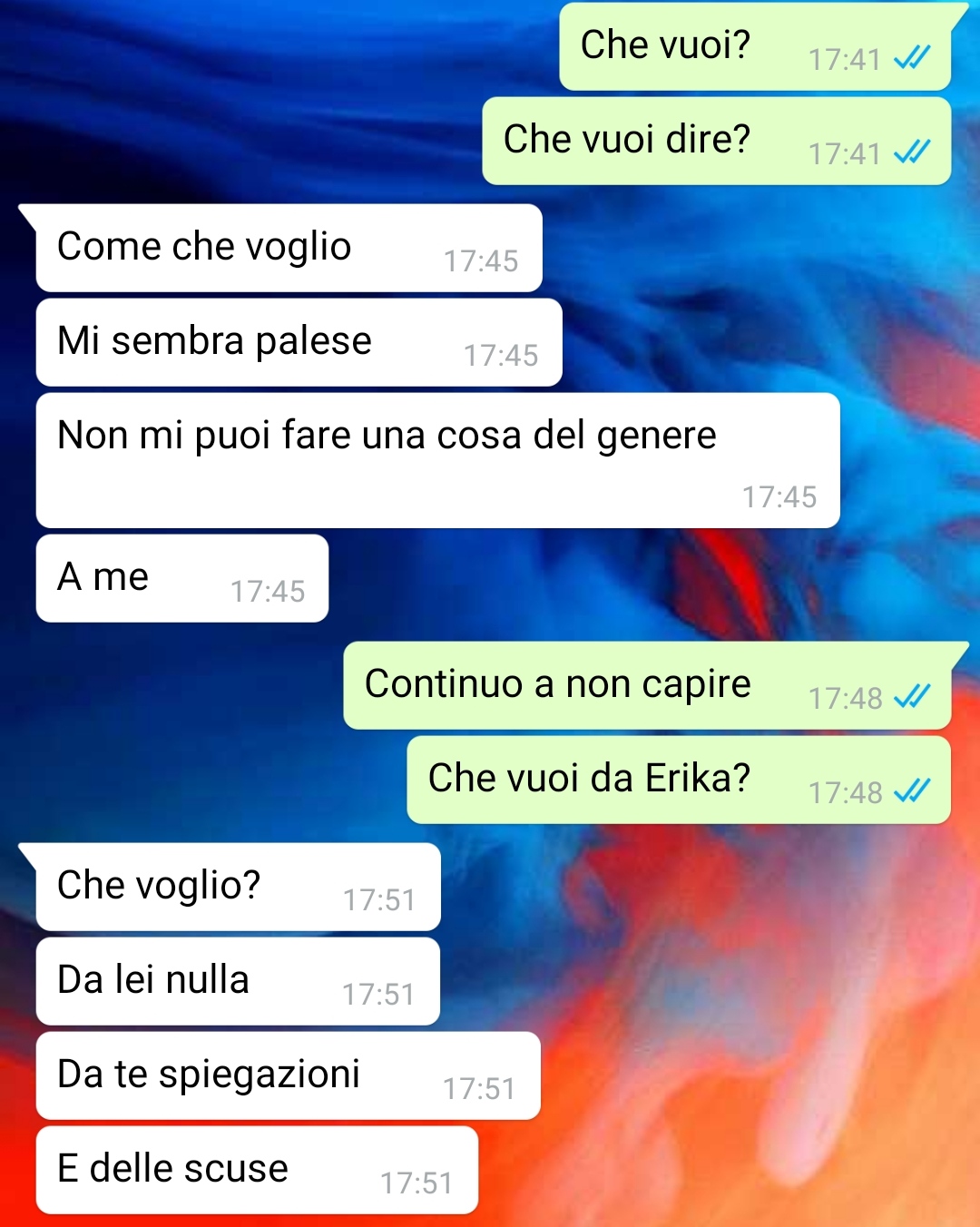Tap the 'Da lei nulla' message bubble

click(238, 981)
